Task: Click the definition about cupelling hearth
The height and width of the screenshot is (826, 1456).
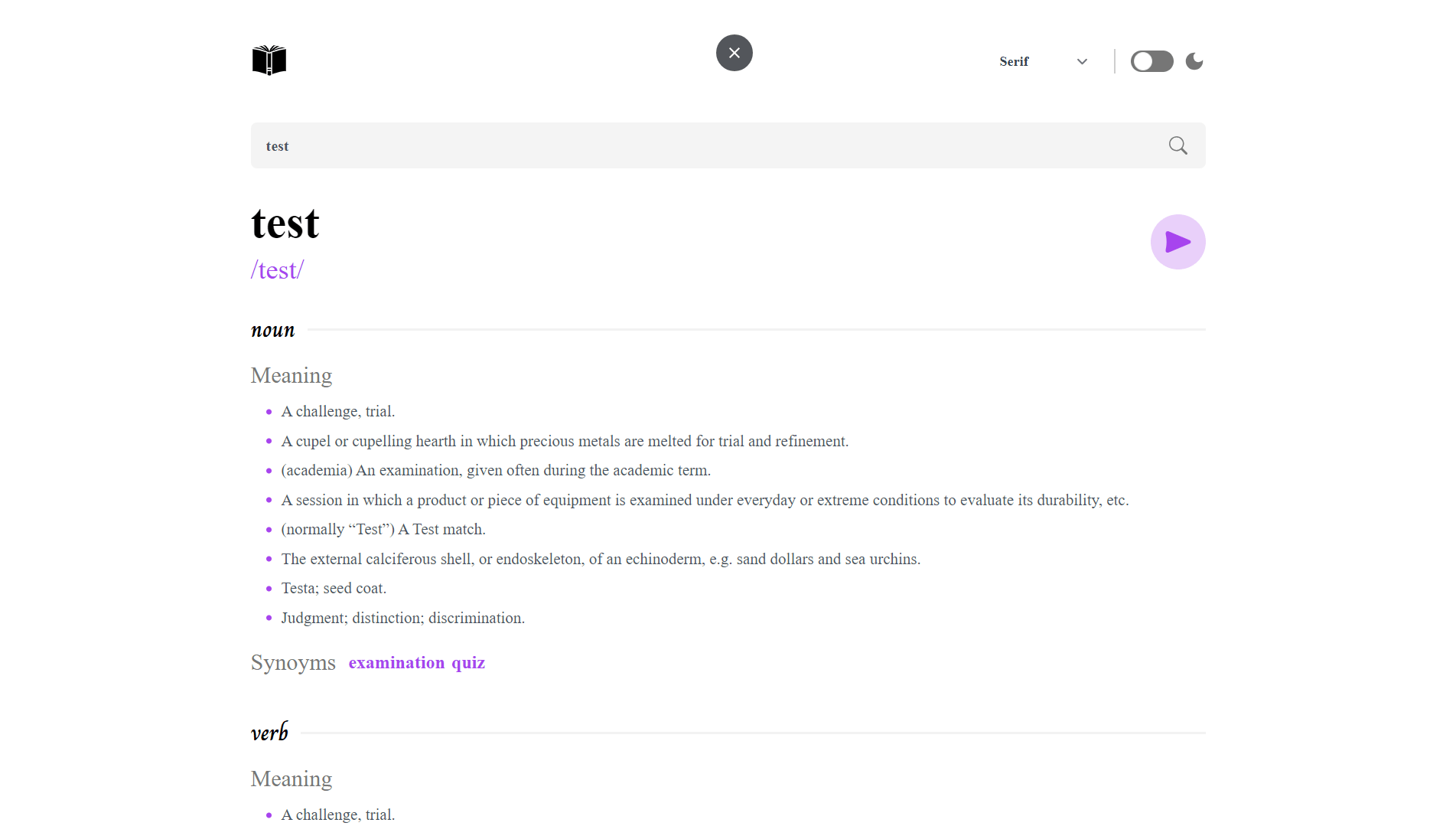Action: [x=565, y=442]
